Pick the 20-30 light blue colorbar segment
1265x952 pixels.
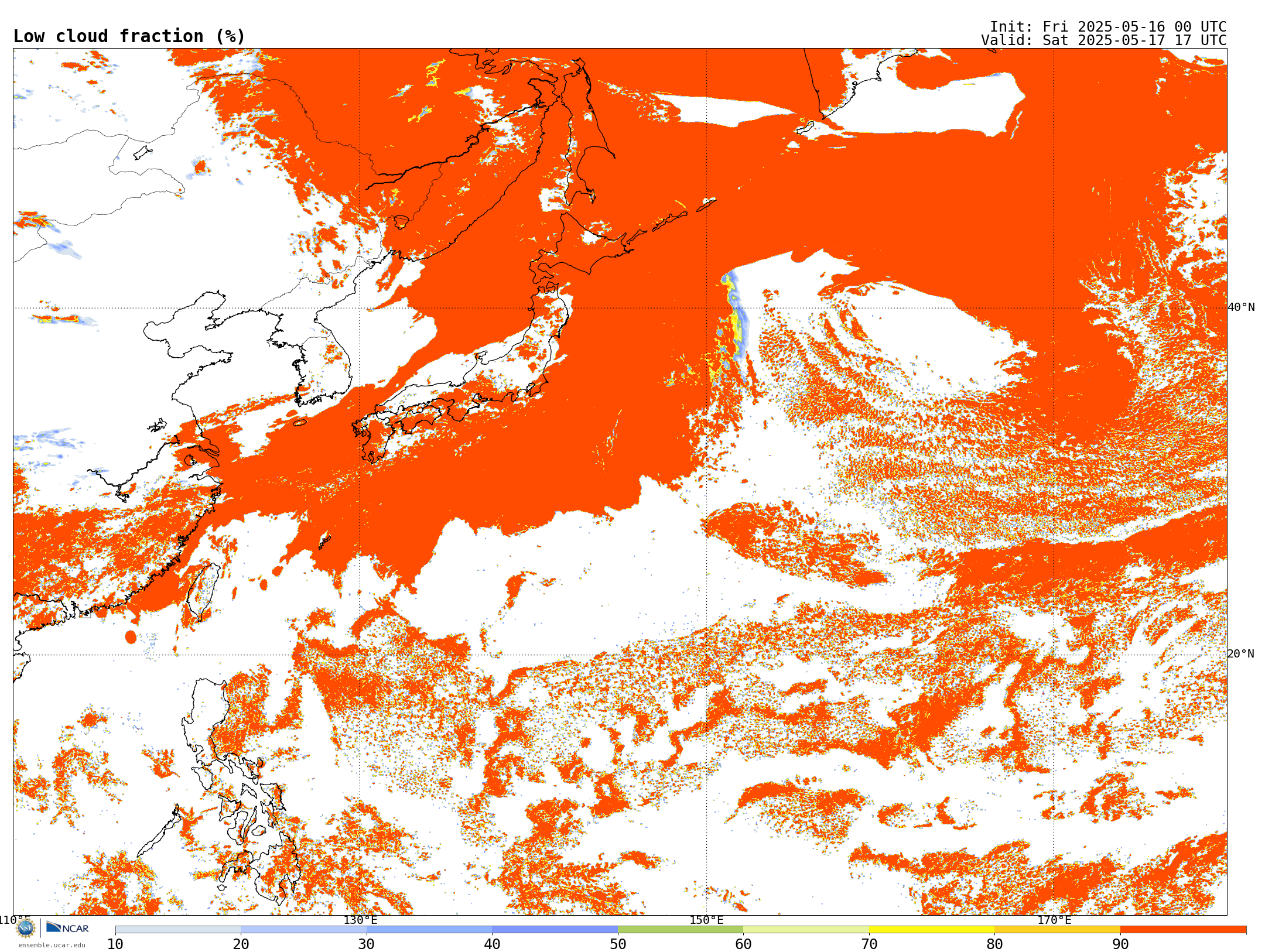pos(303,930)
